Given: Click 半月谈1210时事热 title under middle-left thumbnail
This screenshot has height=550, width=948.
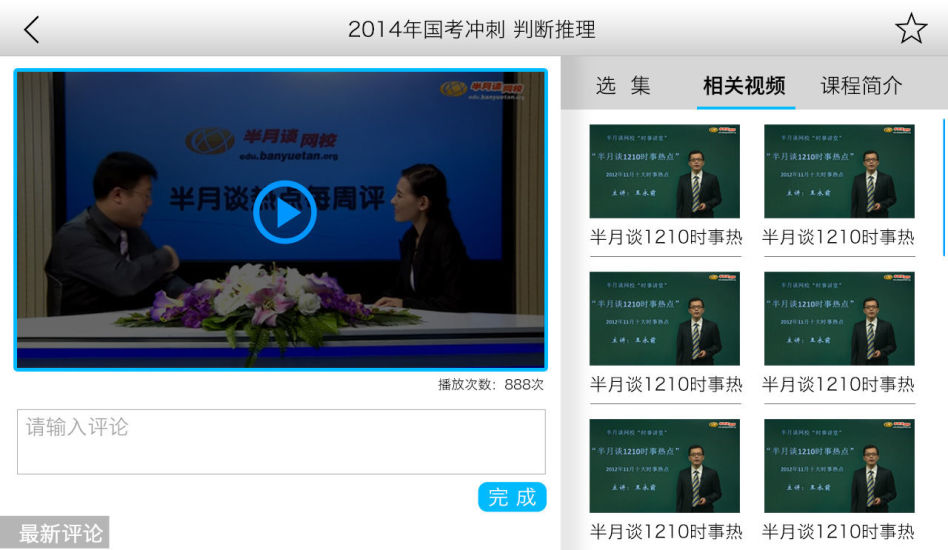Looking at the screenshot, I should pos(666,384).
